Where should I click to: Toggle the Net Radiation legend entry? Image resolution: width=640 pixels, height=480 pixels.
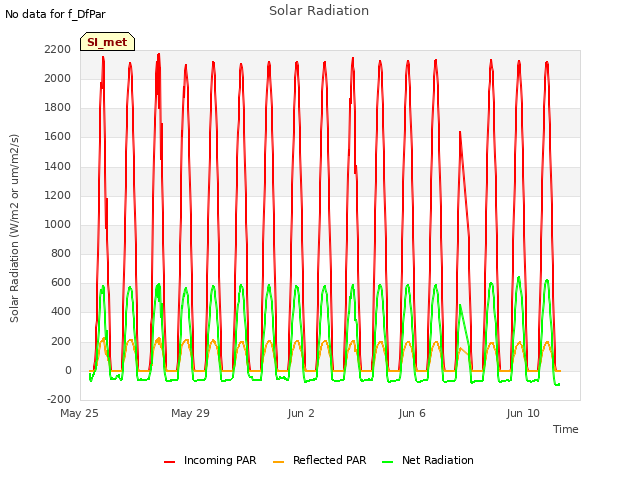coord(428,460)
